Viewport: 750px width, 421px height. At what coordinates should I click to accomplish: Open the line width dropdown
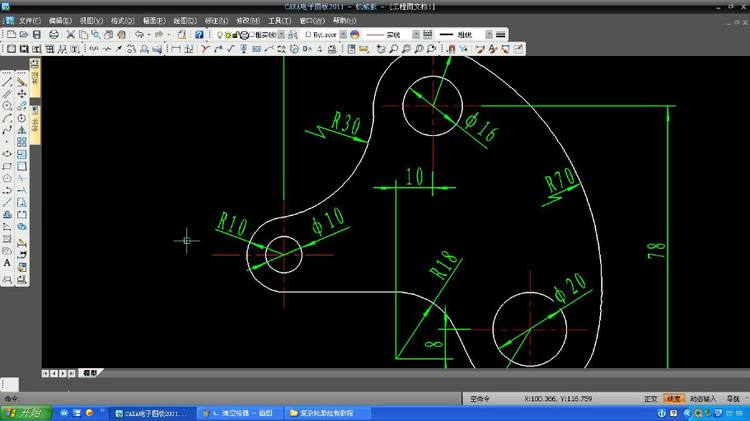tap(489, 34)
